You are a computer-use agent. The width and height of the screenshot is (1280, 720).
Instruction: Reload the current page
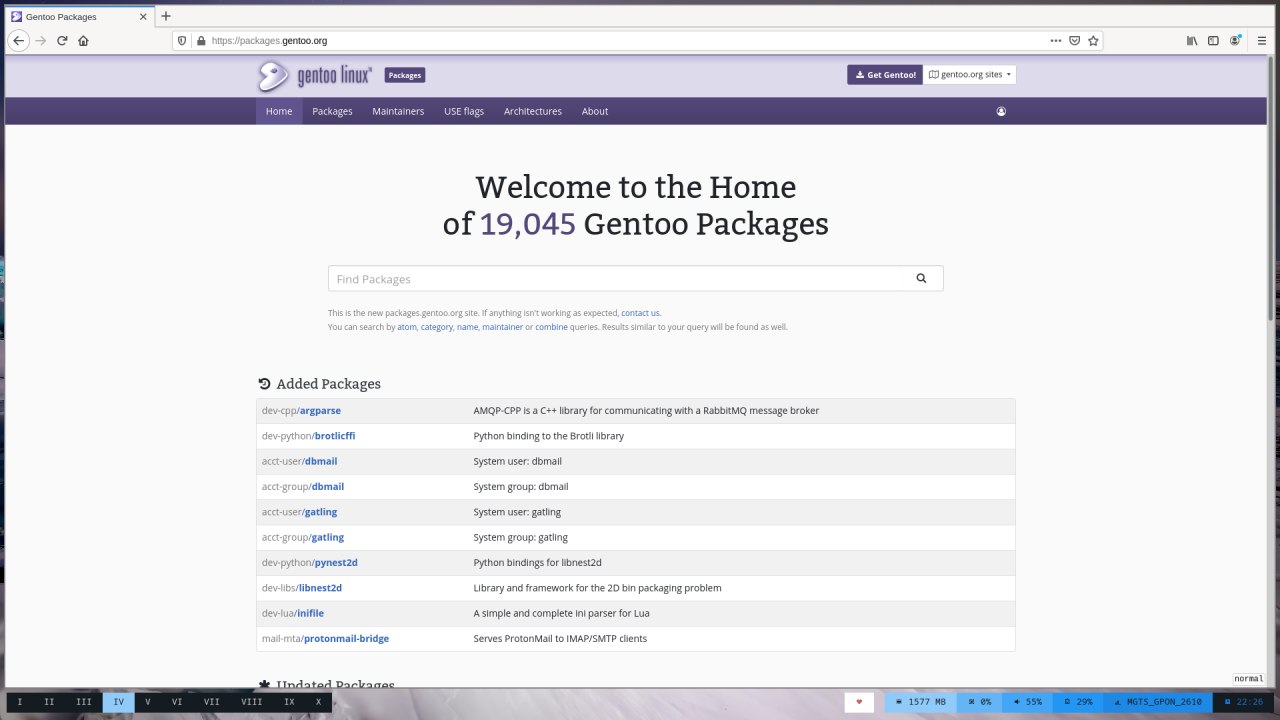62,41
